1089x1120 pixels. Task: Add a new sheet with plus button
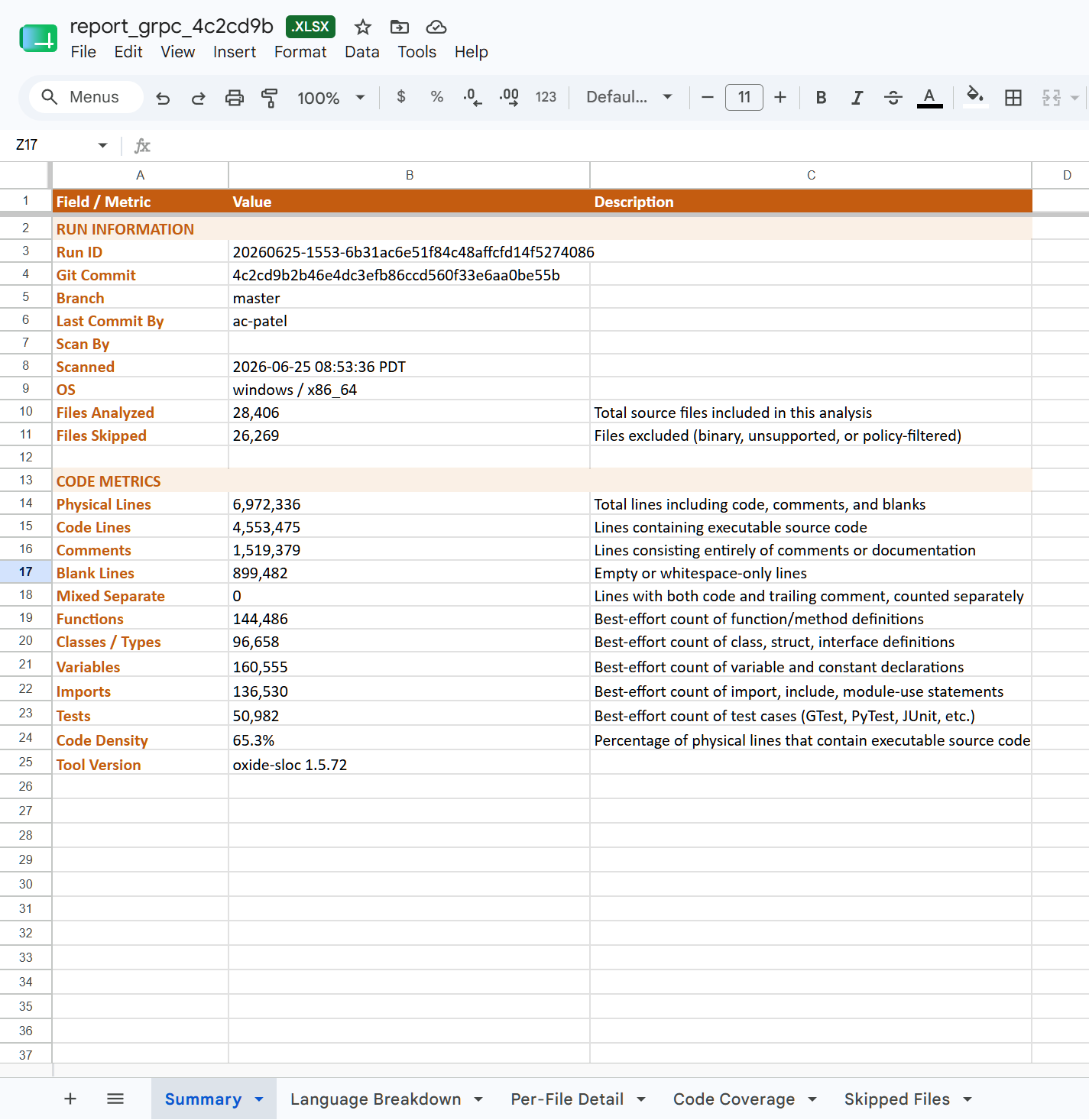[70, 1099]
